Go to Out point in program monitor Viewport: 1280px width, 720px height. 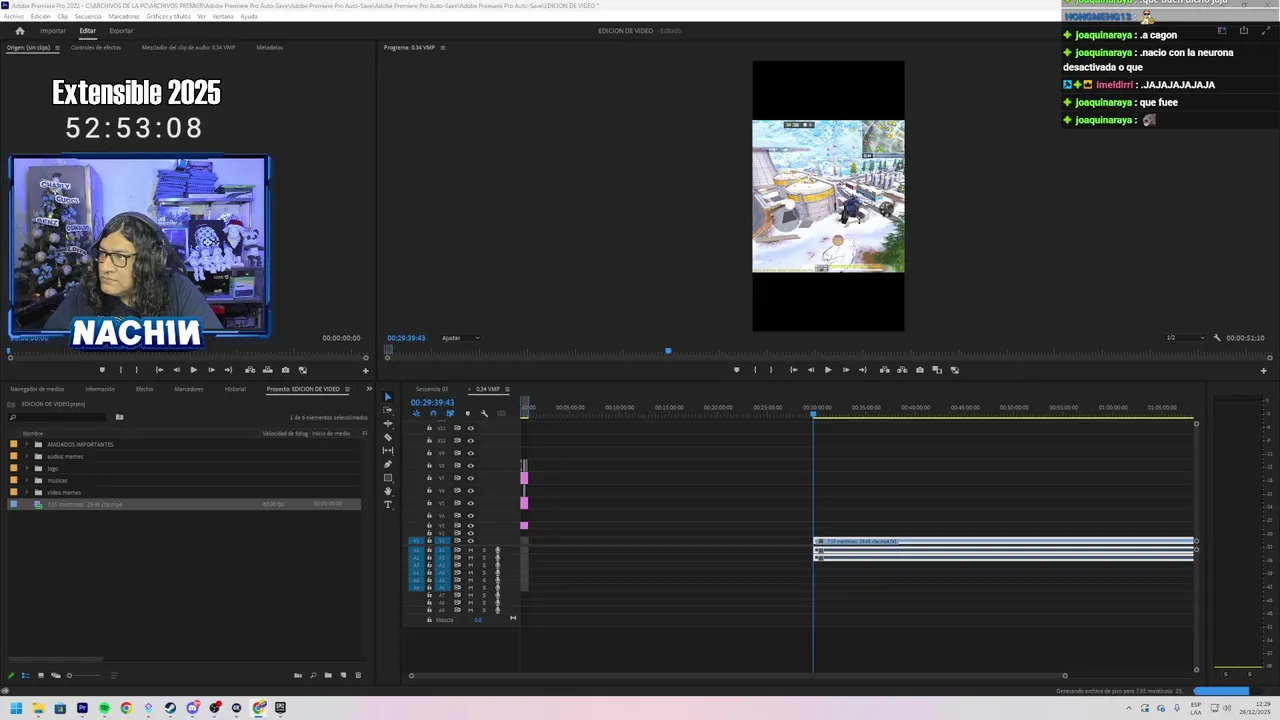pyautogui.click(x=863, y=370)
